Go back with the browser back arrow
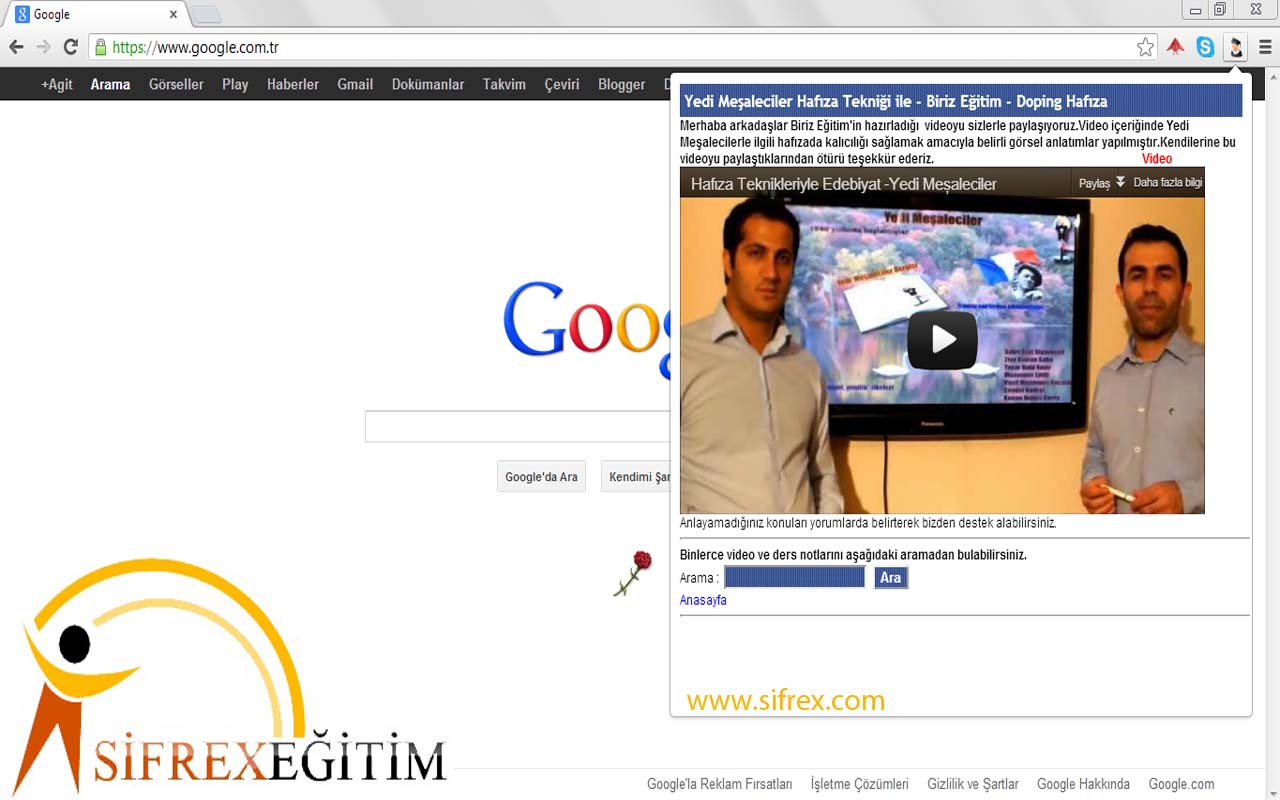1280x800 pixels. (16, 47)
